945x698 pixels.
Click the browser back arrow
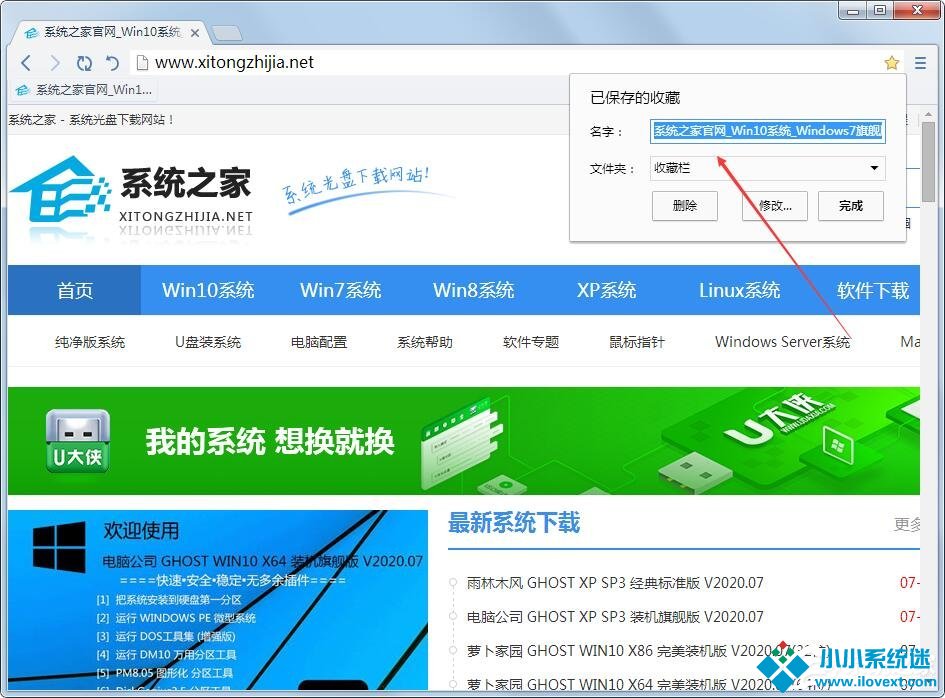pos(25,63)
